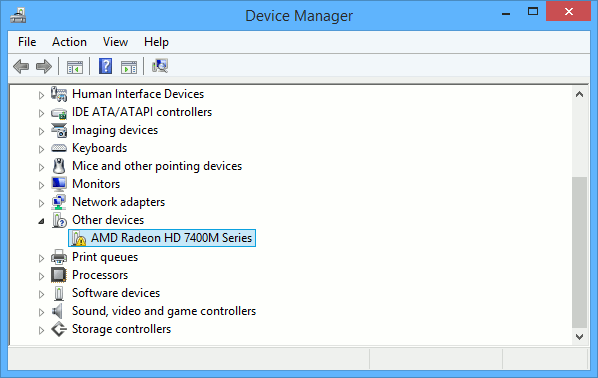The width and height of the screenshot is (598, 378).
Task: Select the Network adapters label
Action: point(119,202)
